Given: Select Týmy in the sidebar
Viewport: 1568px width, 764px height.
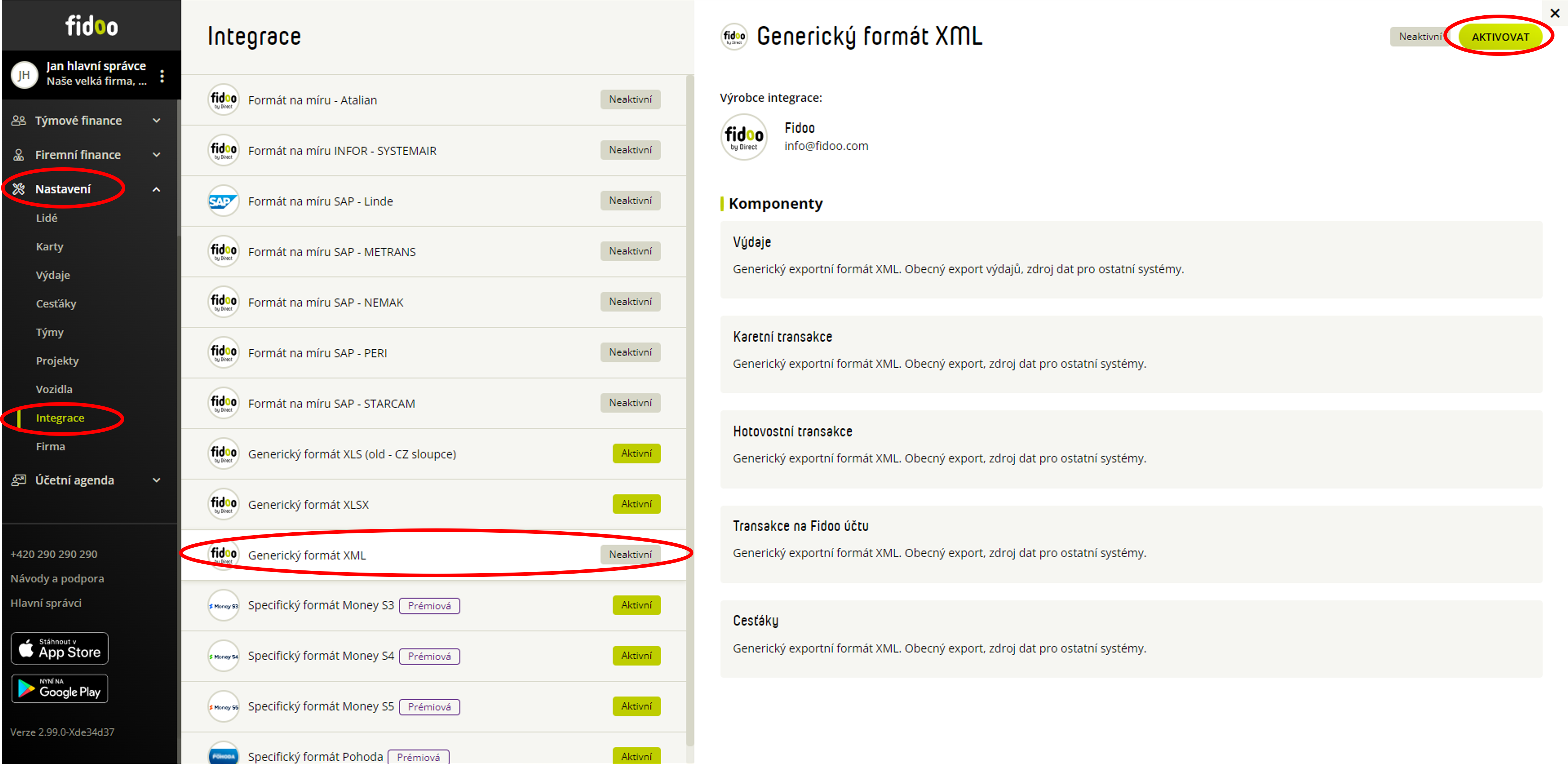Looking at the screenshot, I should 50,332.
